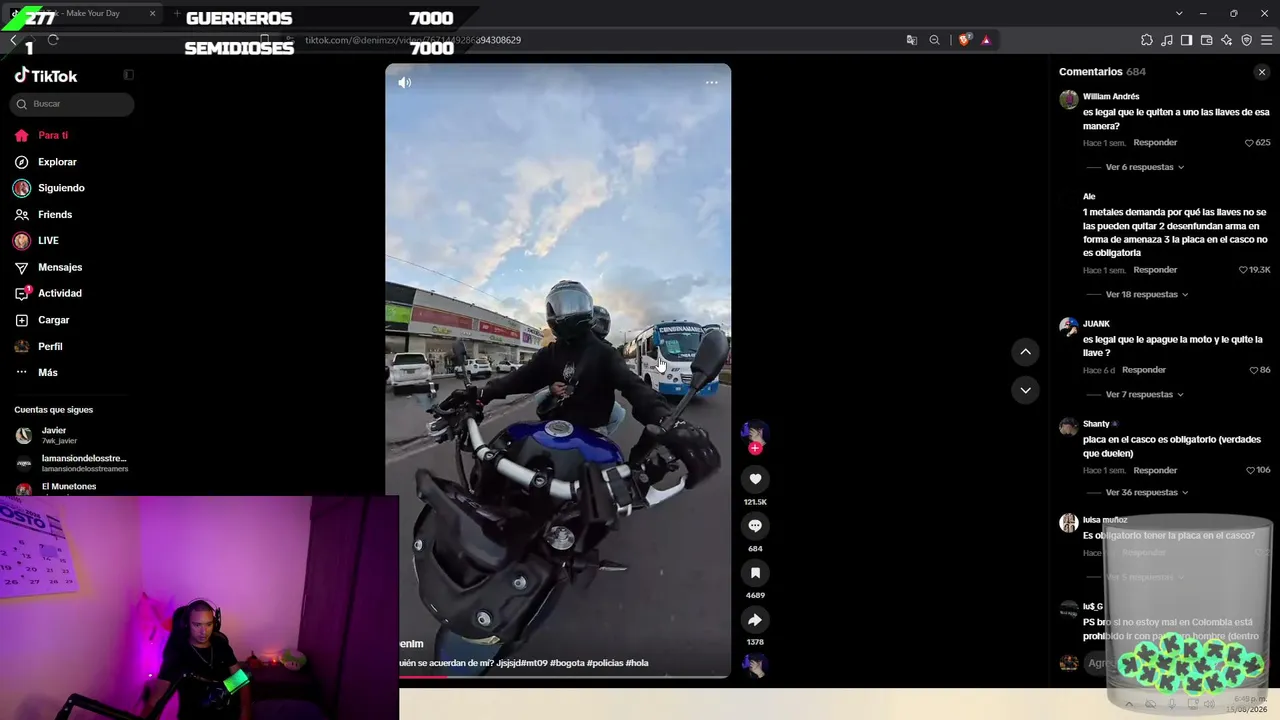Close the Comentarios panel
Viewport: 1280px width, 720px height.
pyautogui.click(x=1261, y=72)
